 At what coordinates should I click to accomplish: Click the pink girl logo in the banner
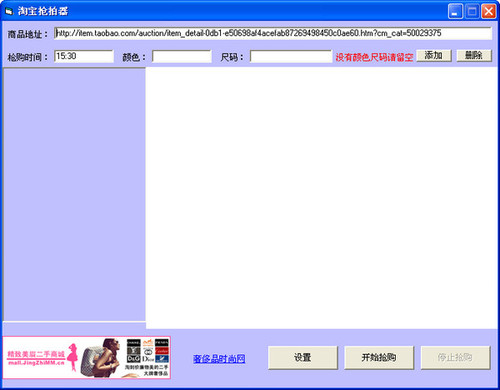72,357
